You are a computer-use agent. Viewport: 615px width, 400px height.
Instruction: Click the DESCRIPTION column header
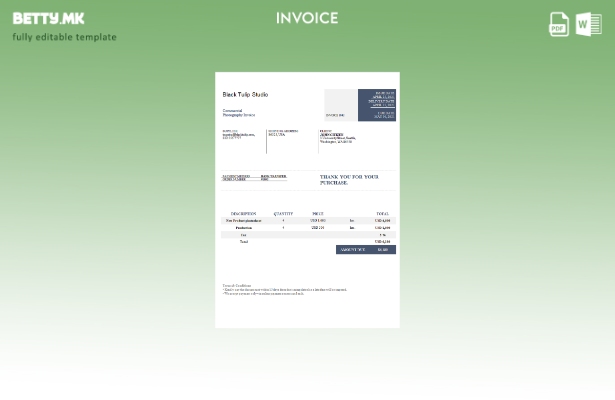pyautogui.click(x=243, y=213)
